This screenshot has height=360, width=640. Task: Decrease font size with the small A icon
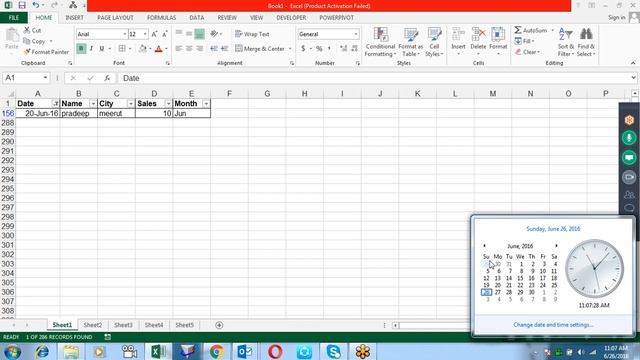point(164,34)
